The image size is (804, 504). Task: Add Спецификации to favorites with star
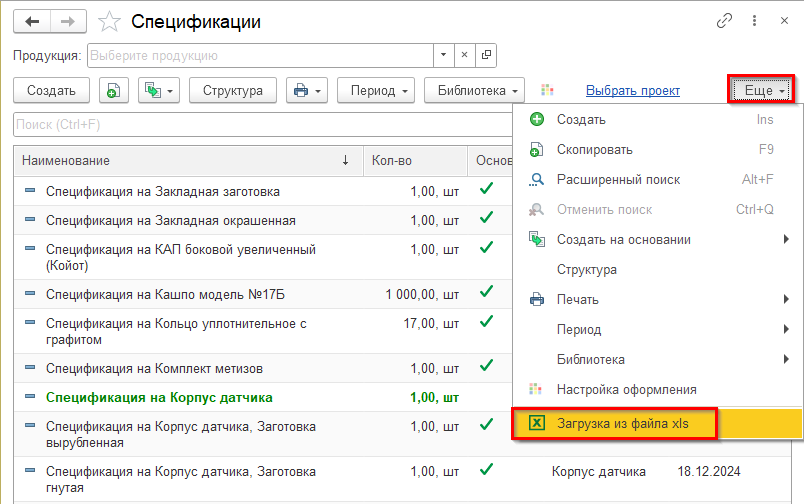[111, 21]
